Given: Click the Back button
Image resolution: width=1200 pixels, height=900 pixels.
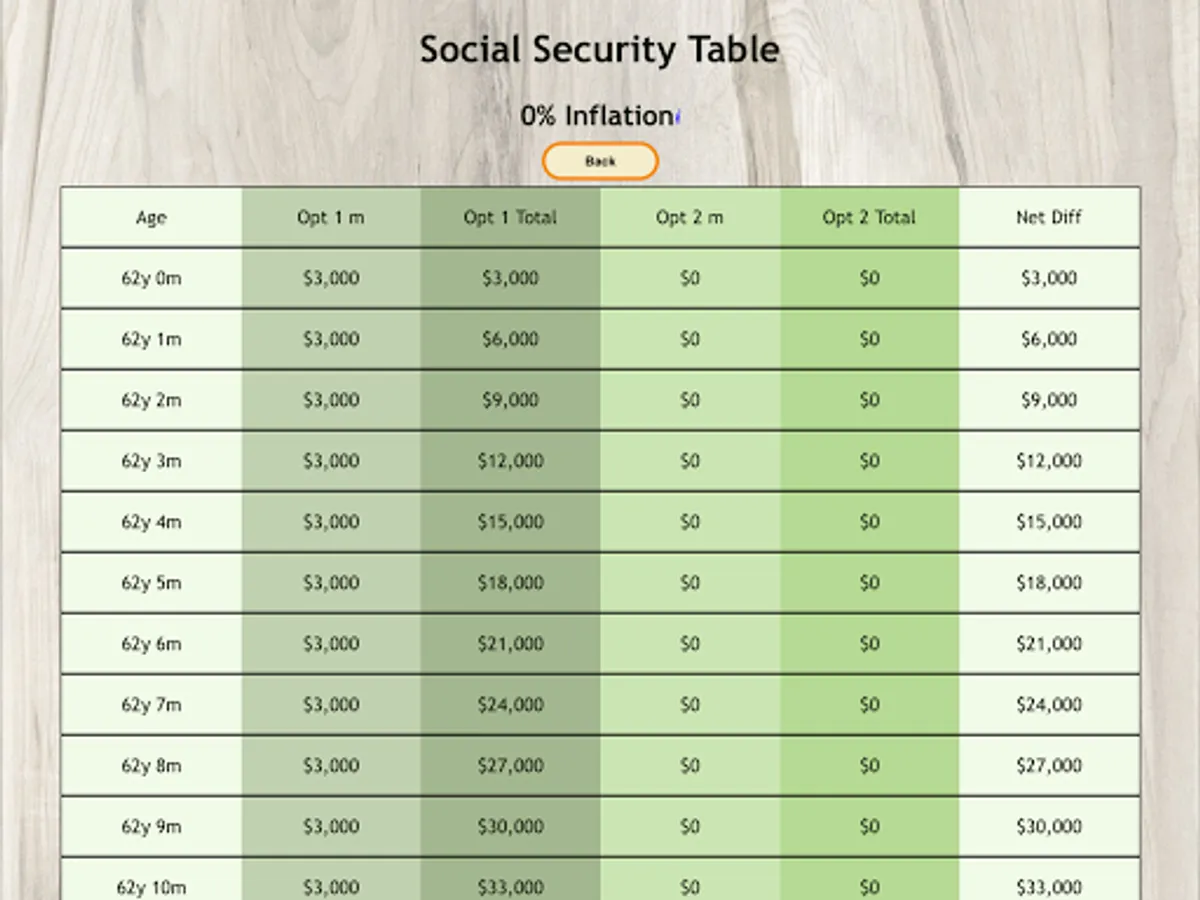Looking at the screenshot, I should (600, 161).
